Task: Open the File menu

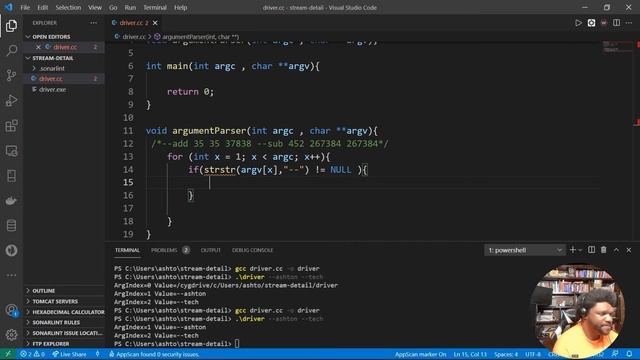Action: pyautogui.click(x=25, y=7)
